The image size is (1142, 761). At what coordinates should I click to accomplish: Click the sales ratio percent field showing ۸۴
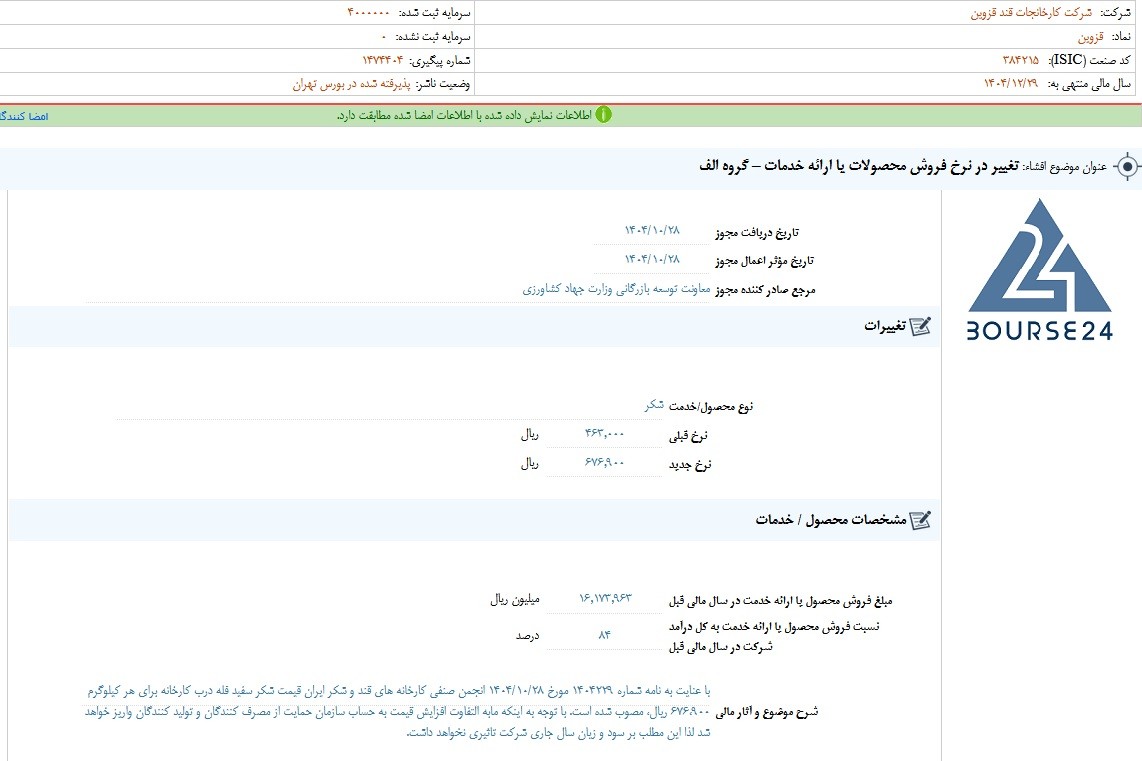tap(605, 636)
